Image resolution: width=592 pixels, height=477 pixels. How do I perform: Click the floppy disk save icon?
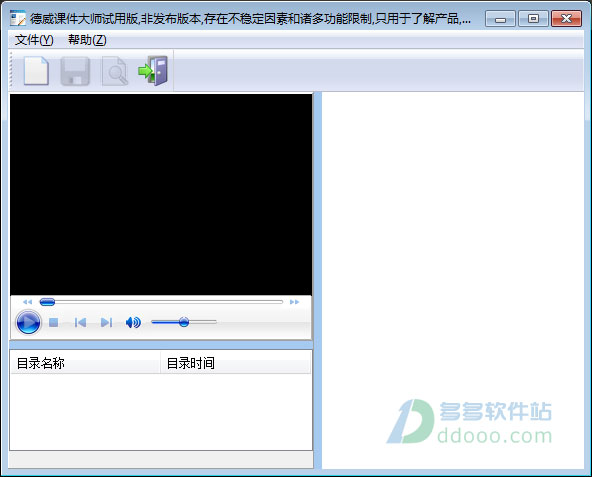pos(75,71)
